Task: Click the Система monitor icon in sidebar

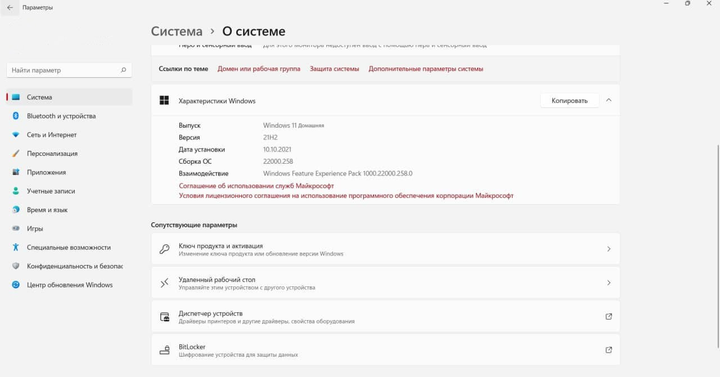Action: pyautogui.click(x=16, y=97)
